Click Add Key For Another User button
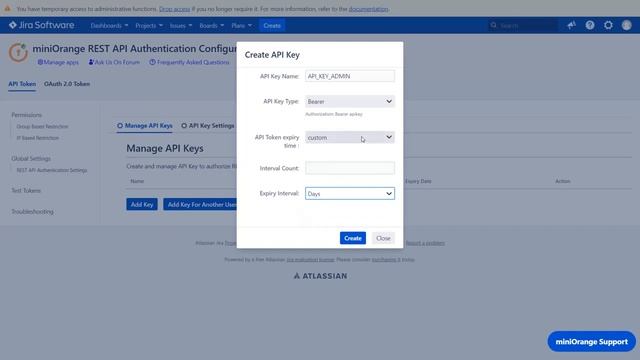 point(200,204)
